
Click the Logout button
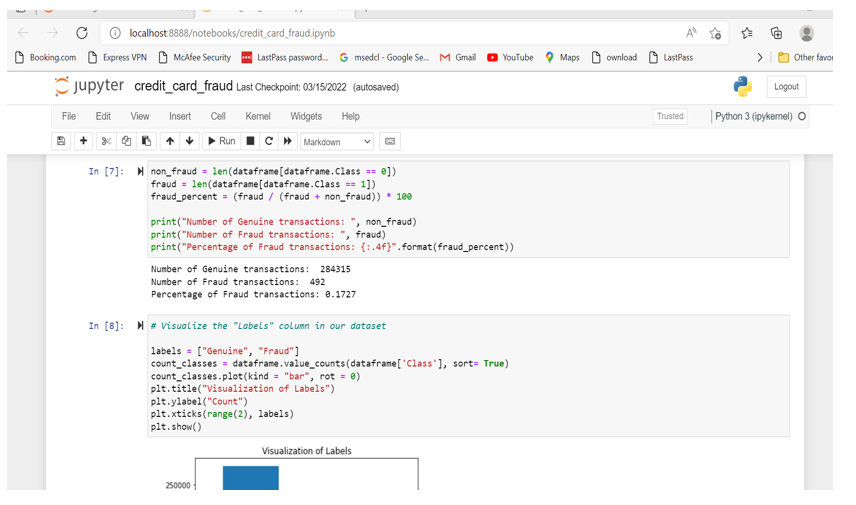(x=786, y=87)
